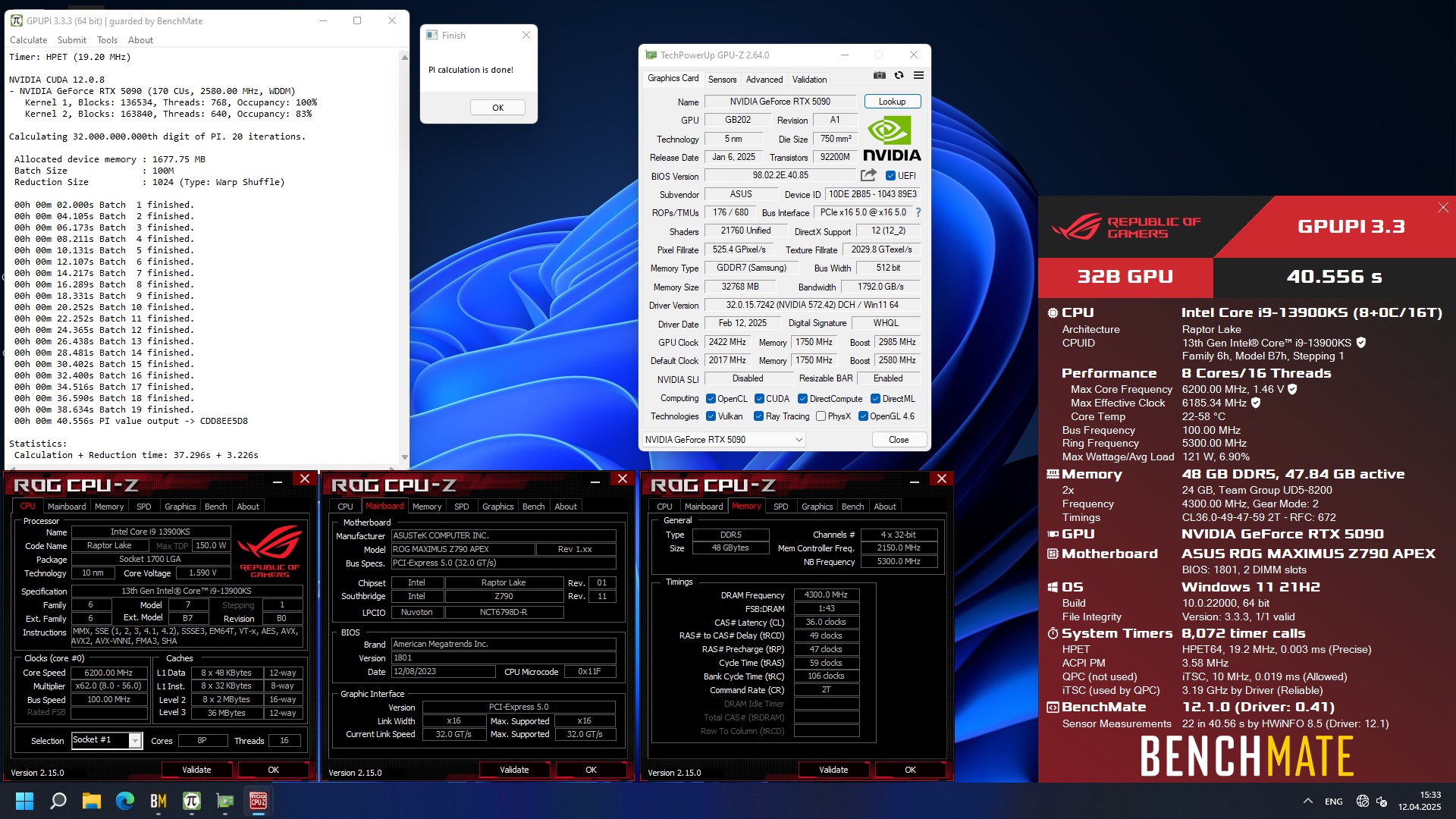Click the GPU-Z refresh icon

899,75
